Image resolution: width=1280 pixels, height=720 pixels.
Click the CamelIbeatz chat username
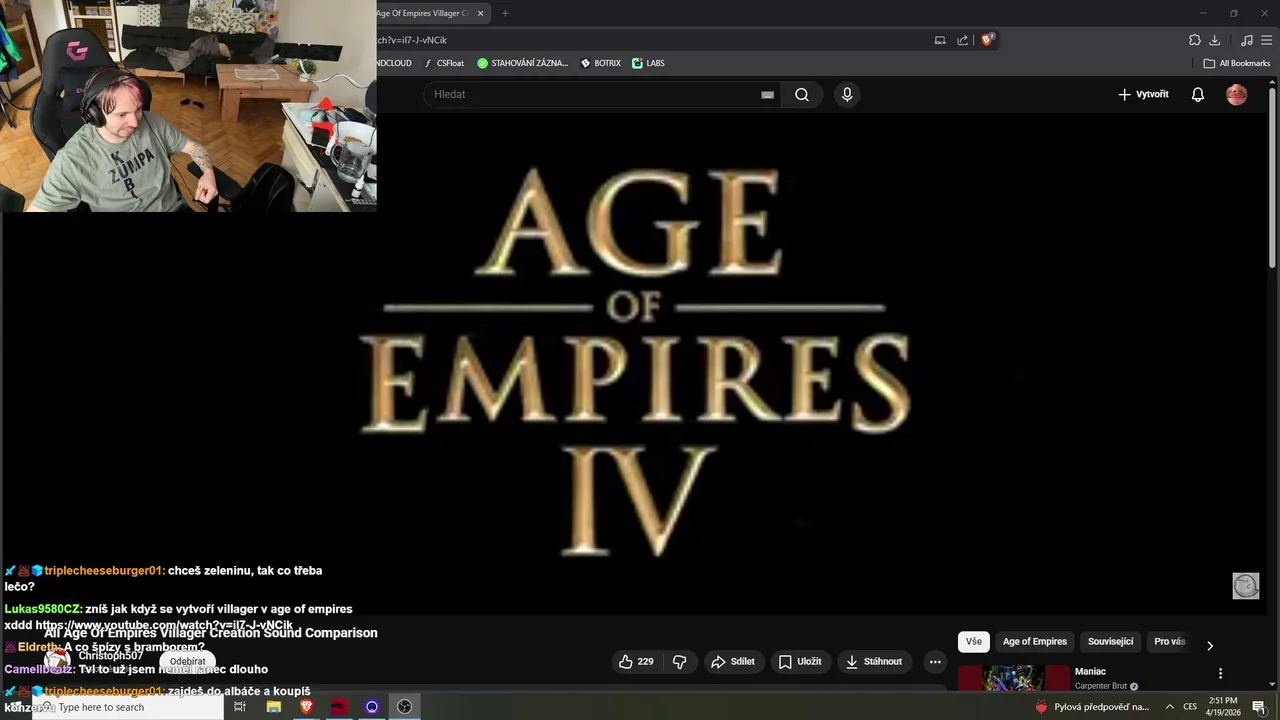[x=39, y=669]
